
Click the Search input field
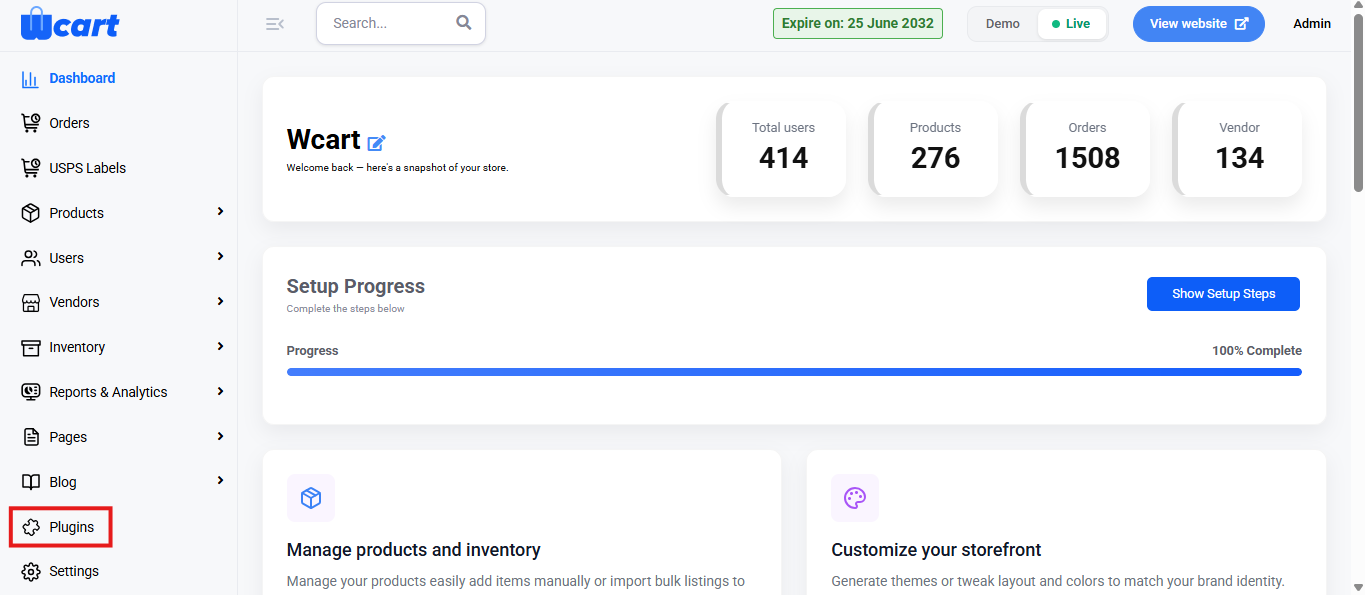pyautogui.click(x=401, y=23)
